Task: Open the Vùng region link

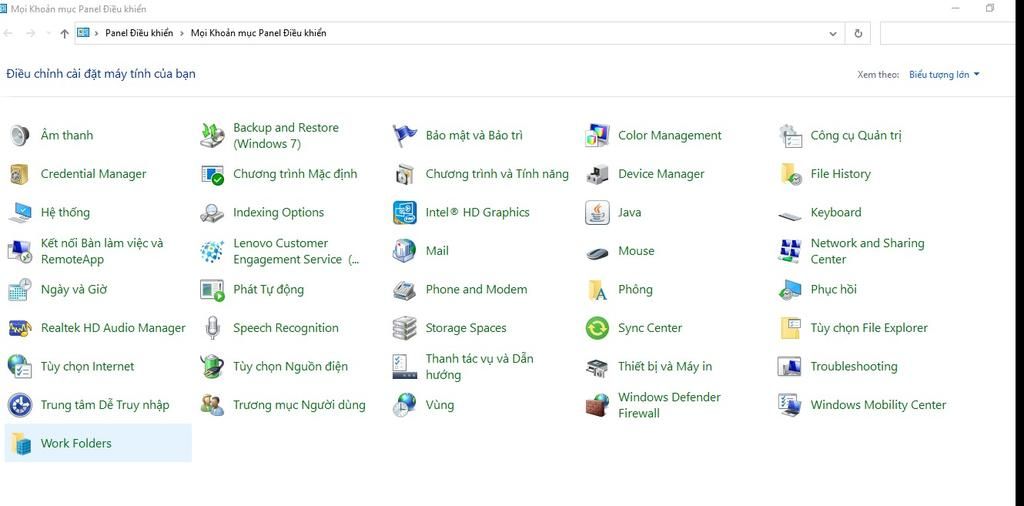Action: pos(440,405)
